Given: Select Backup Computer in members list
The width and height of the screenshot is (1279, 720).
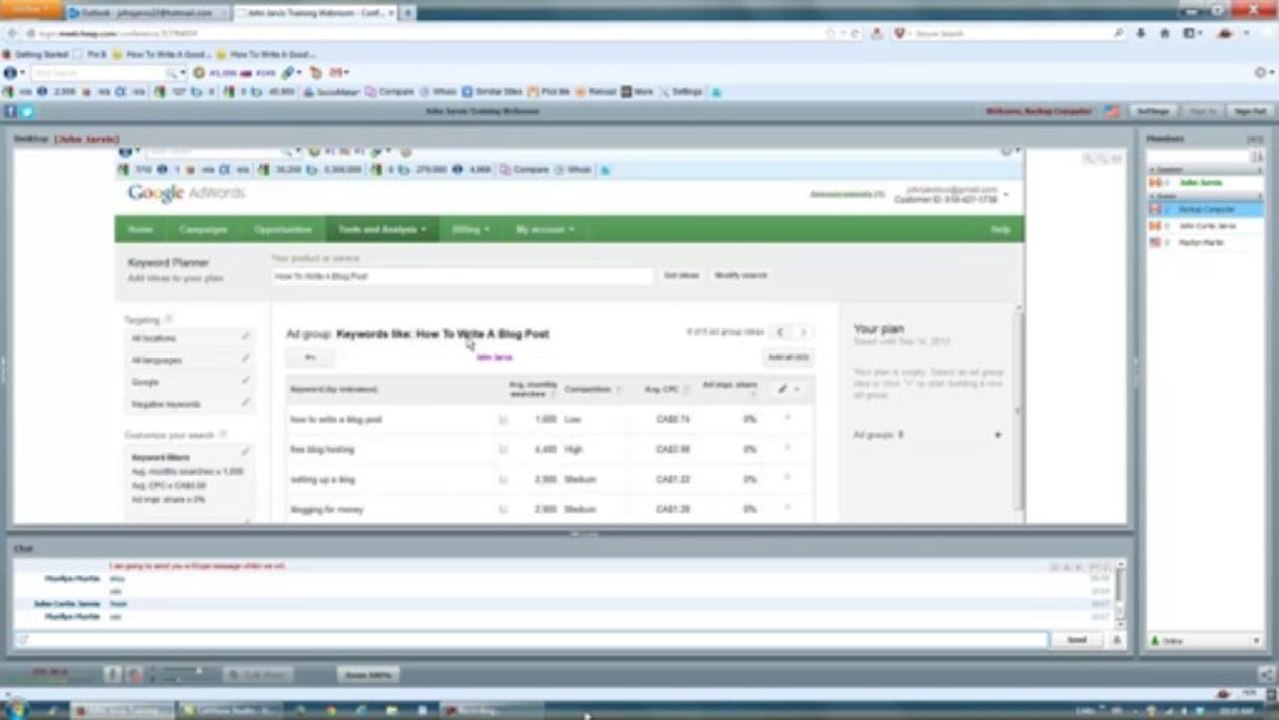Looking at the screenshot, I should [1205, 209].
